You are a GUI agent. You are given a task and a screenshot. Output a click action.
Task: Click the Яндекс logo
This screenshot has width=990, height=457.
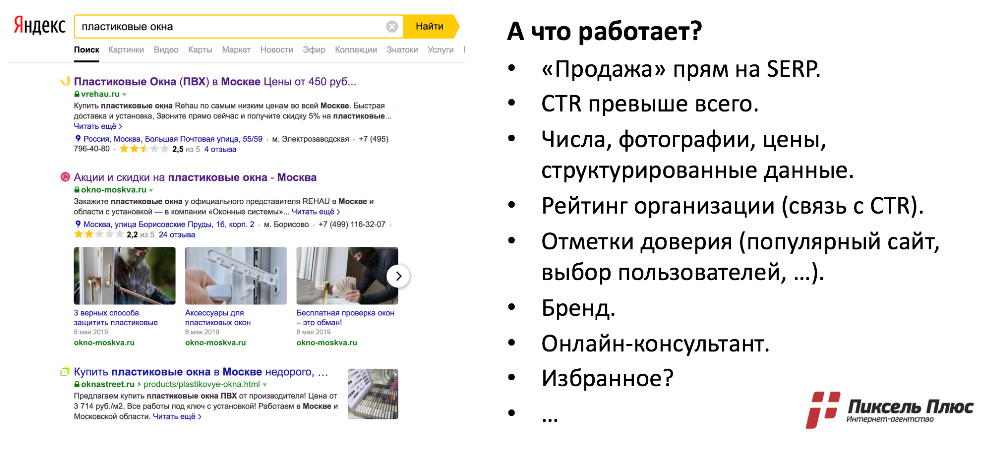pos(39,27)
